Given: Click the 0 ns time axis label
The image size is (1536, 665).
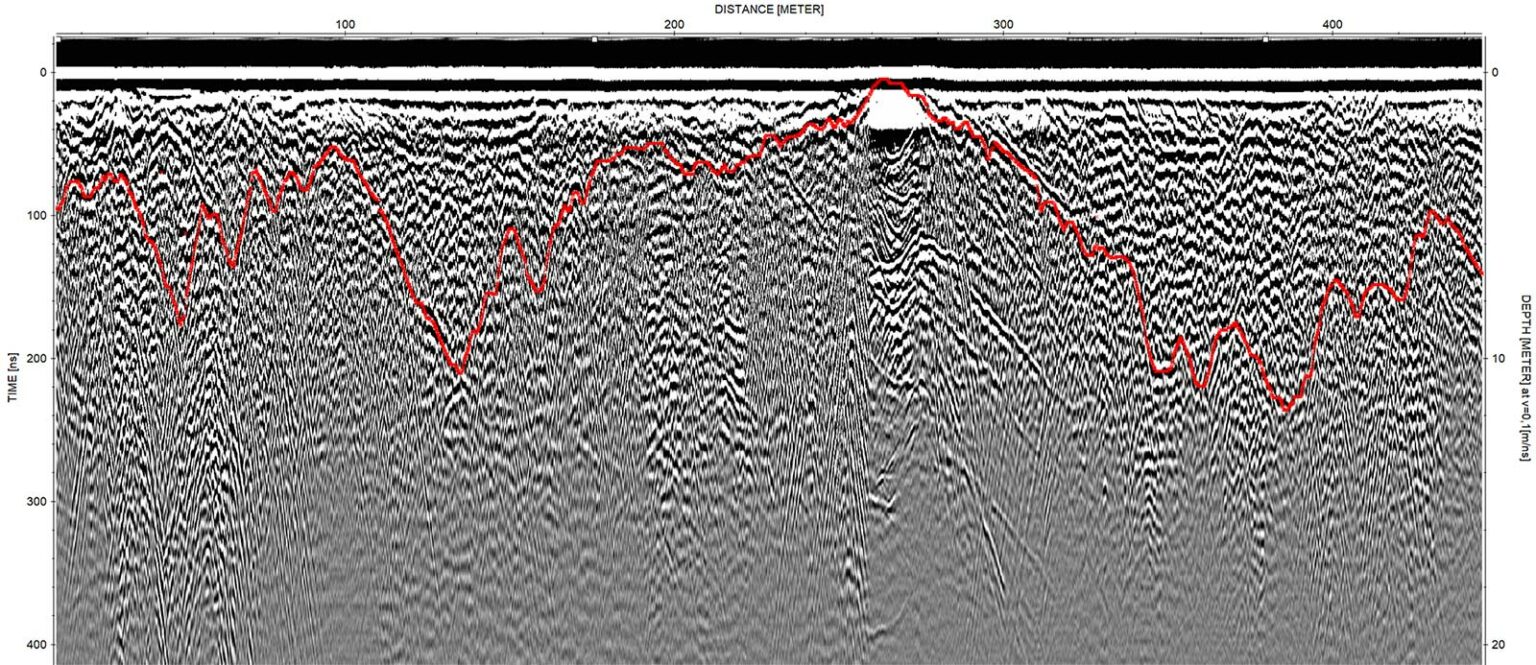Looking at the screenshot, I should tap(43, 72).
